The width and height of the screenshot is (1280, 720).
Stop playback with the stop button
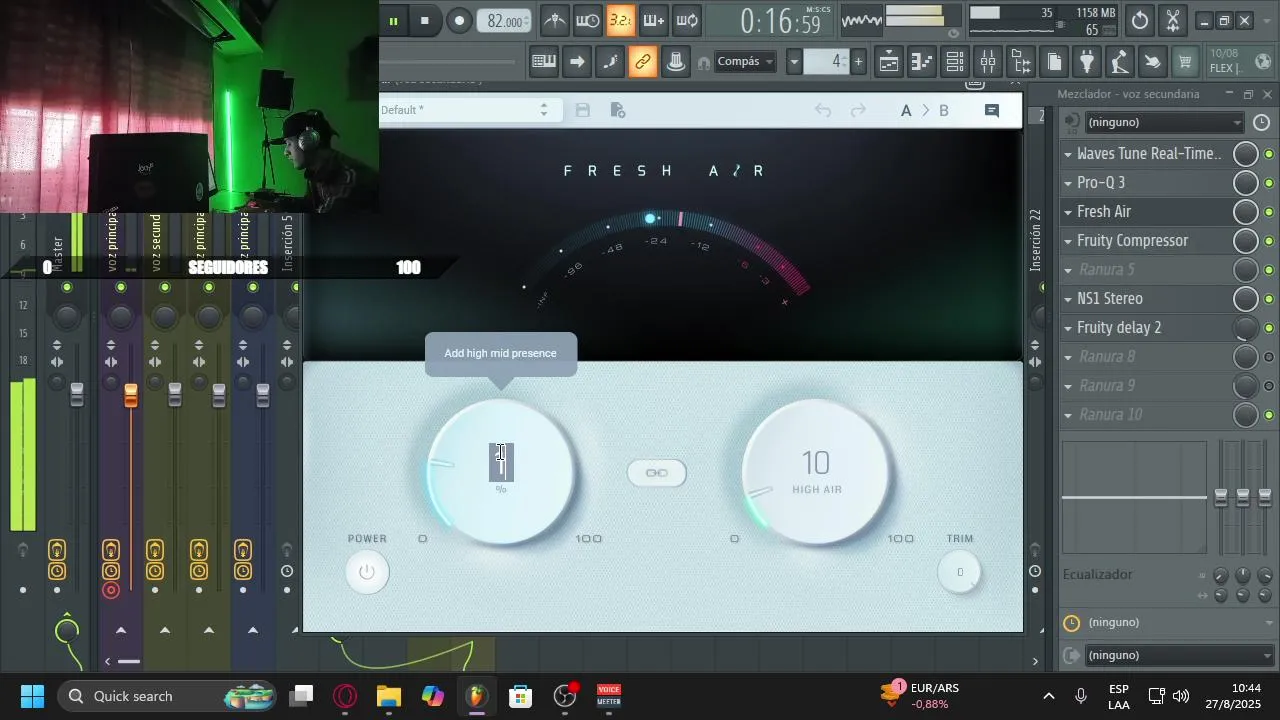tap(425, 21)
